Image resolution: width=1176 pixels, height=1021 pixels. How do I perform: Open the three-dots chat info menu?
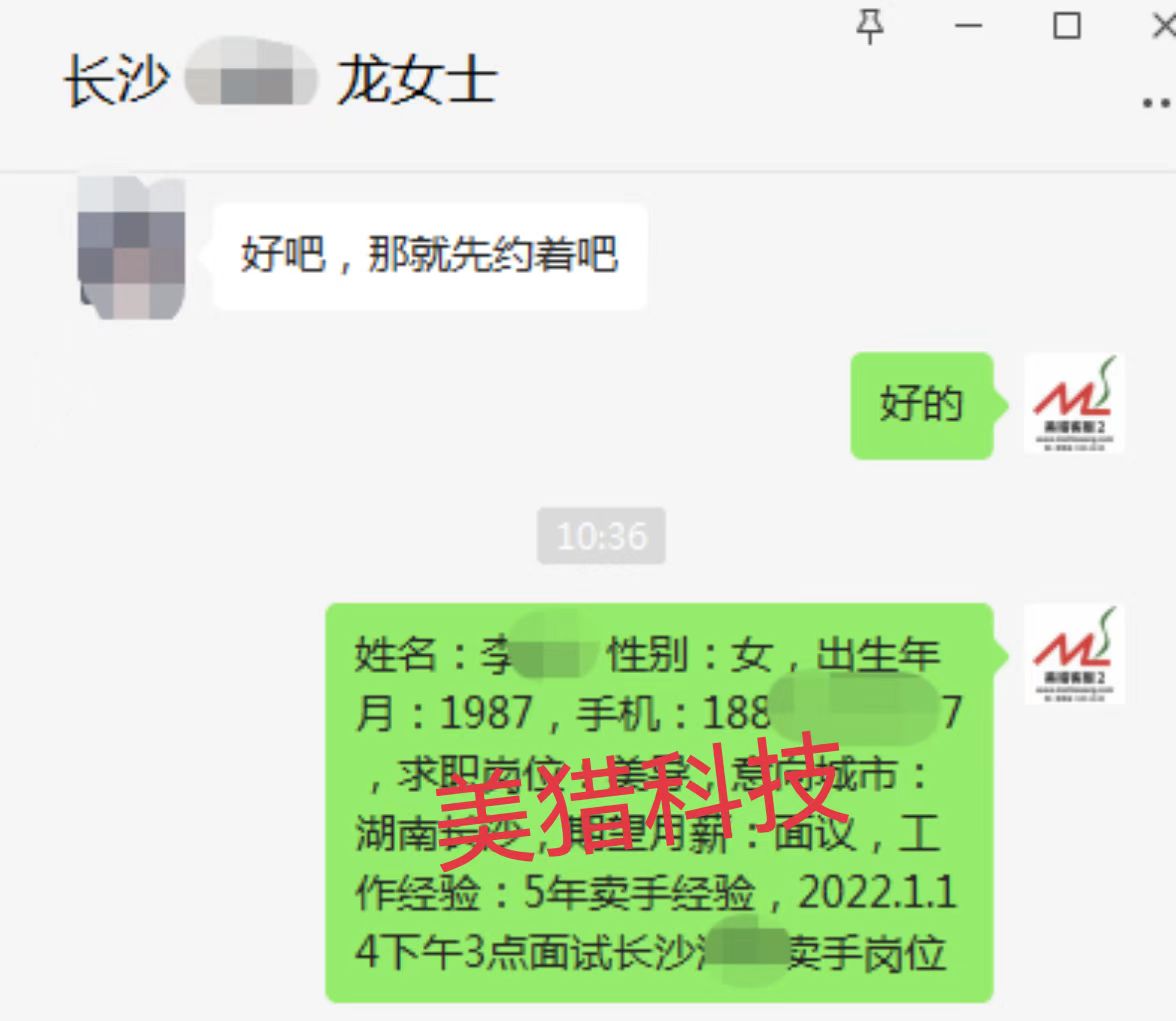click(1157, 103)
